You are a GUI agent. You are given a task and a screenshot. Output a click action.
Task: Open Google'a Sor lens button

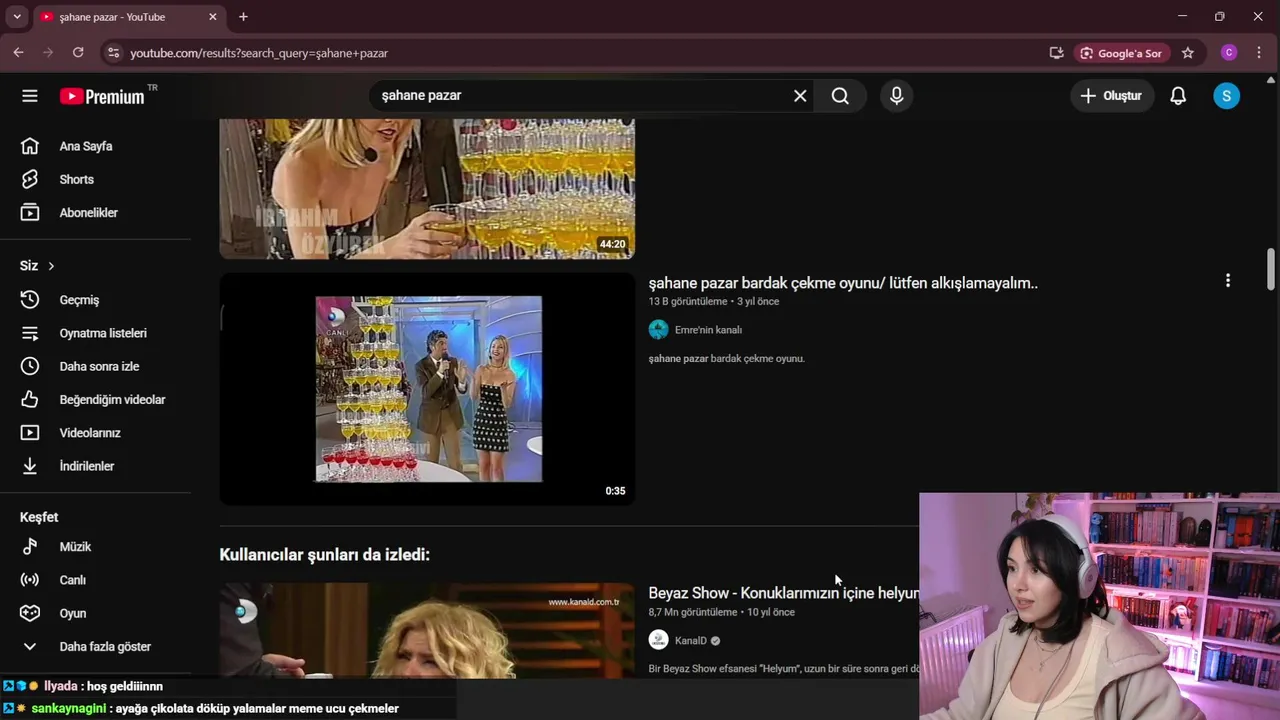tap(1120, 53)
